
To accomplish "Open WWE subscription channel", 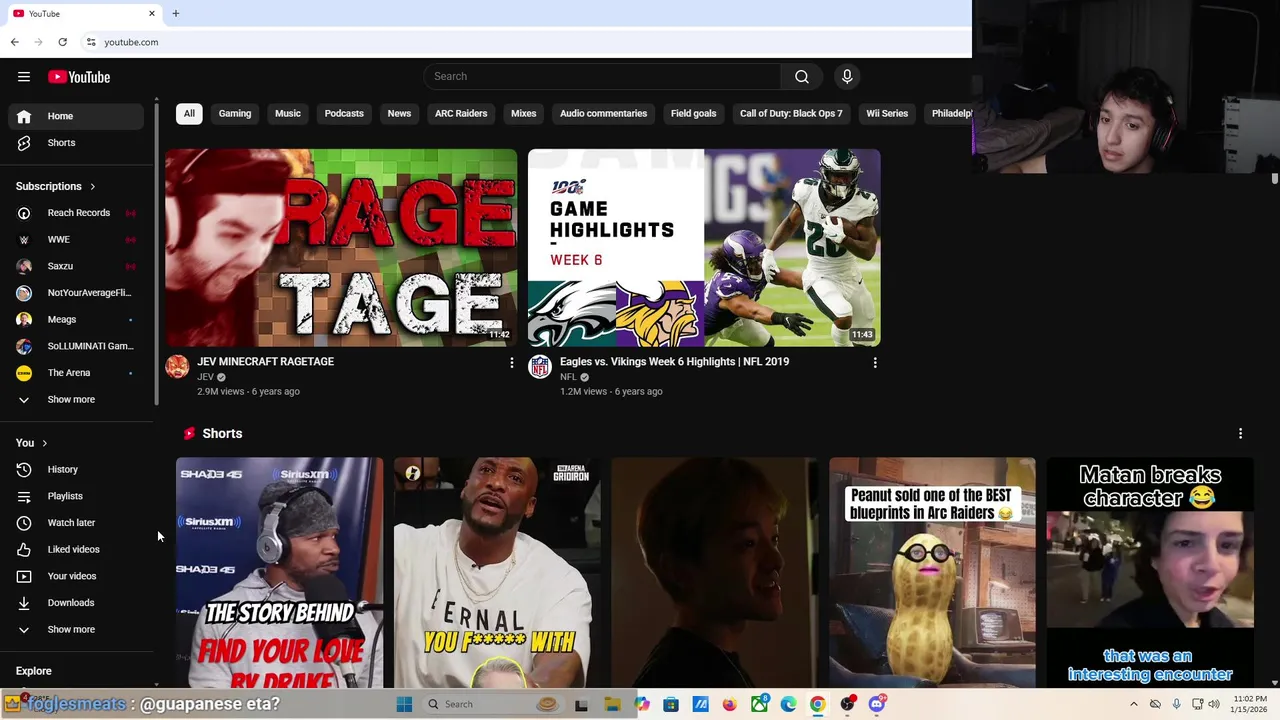I will click(x=76, y=240).
